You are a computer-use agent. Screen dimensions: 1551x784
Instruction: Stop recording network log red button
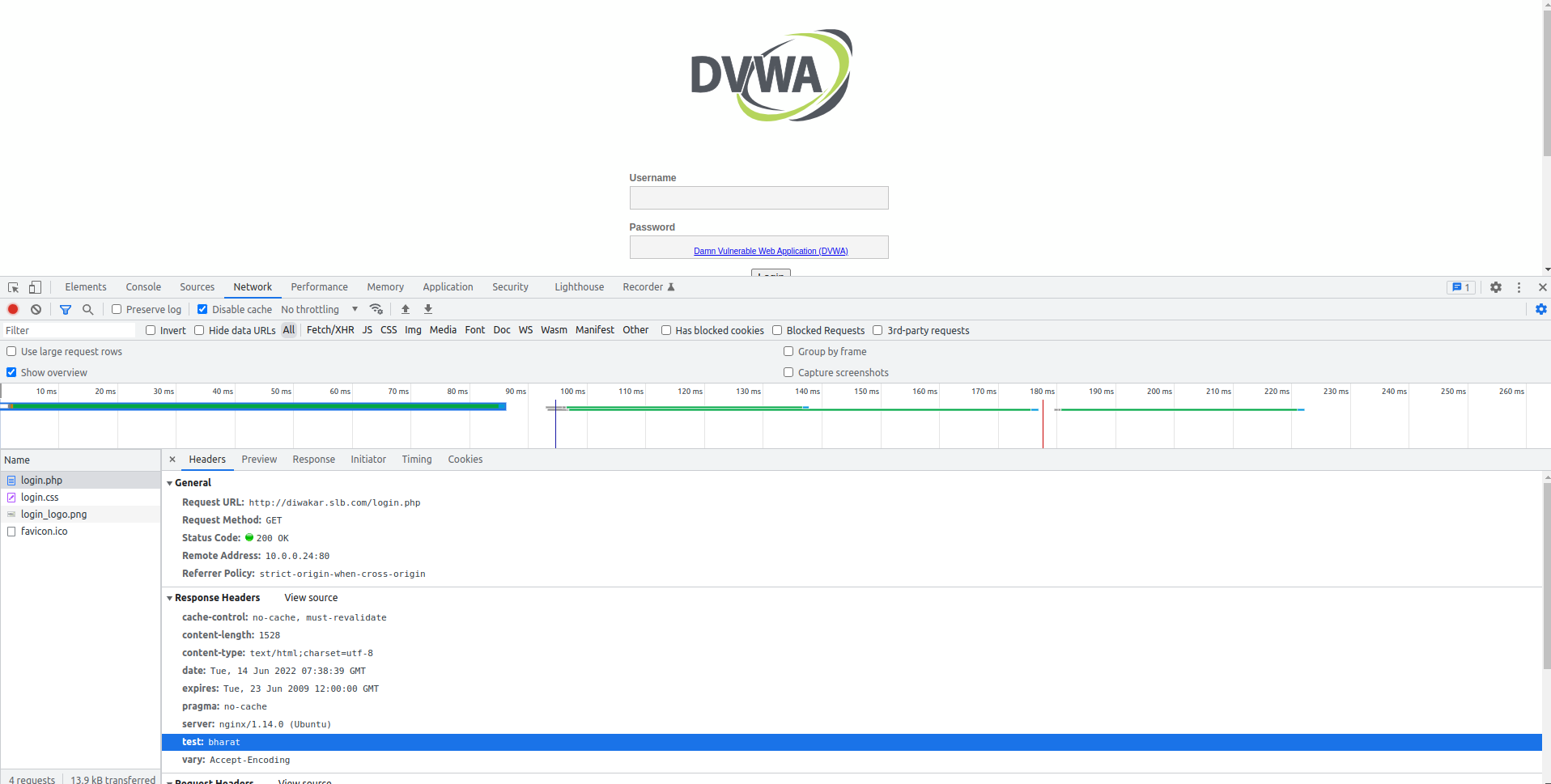(x=13, y=309)
